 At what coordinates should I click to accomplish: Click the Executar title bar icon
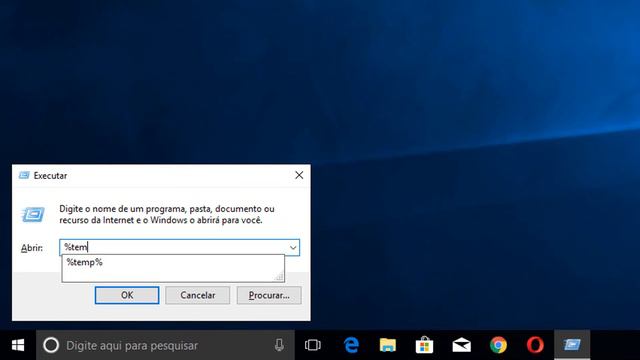coord(24,176)
